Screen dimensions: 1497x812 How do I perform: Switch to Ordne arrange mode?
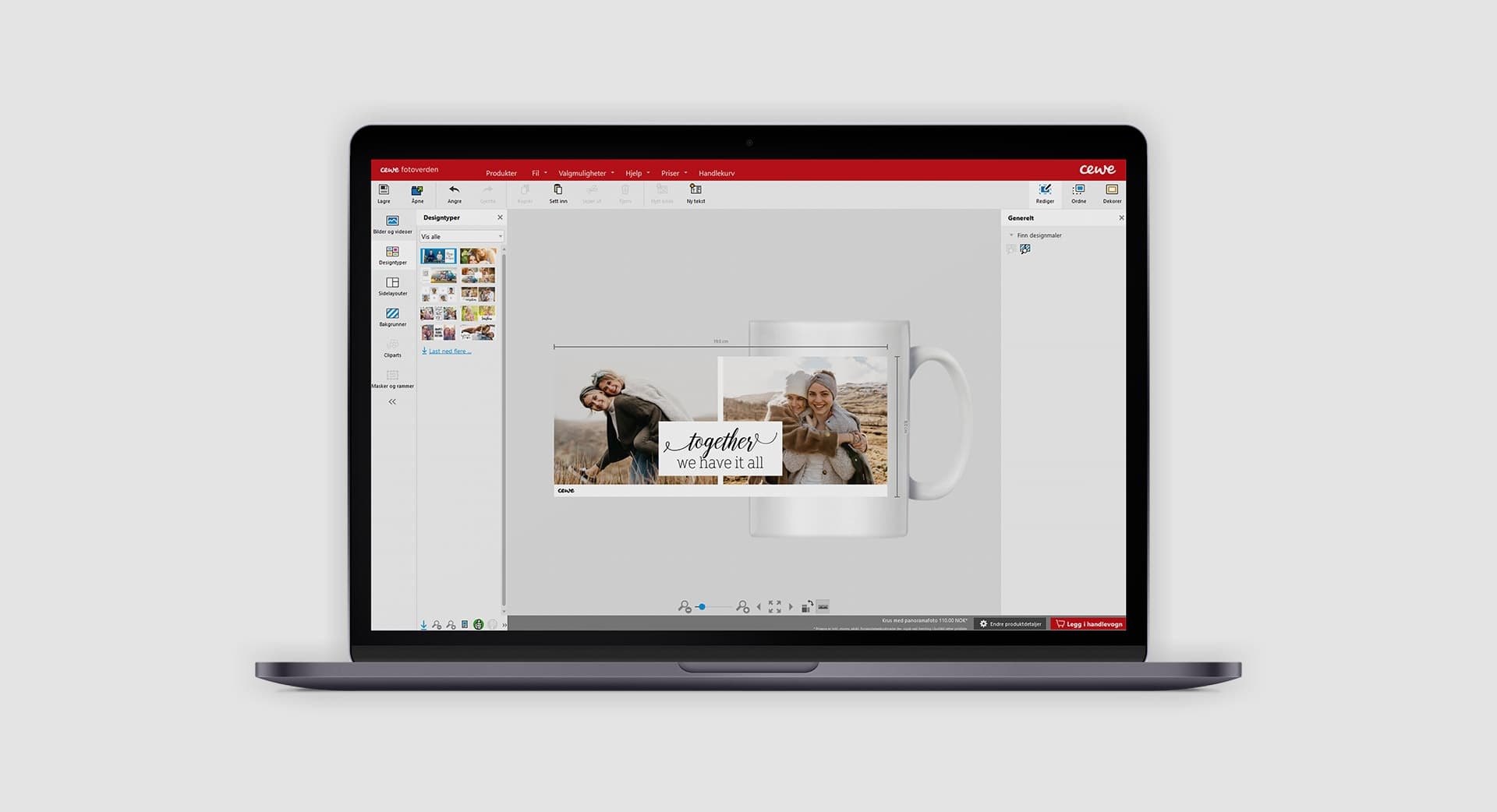pyautogui.click(x=1078, y=192)
